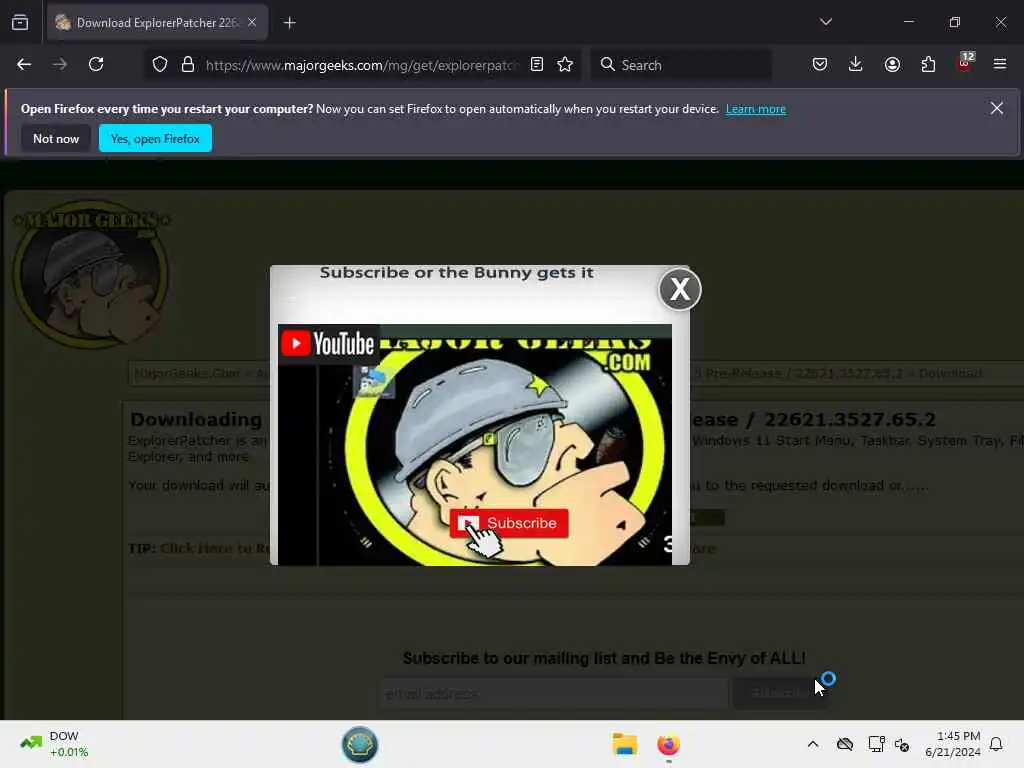Viewport: 1024px width, 768px height.
Task: Click the red Subscribe button in the video
Action: (509, 523)
